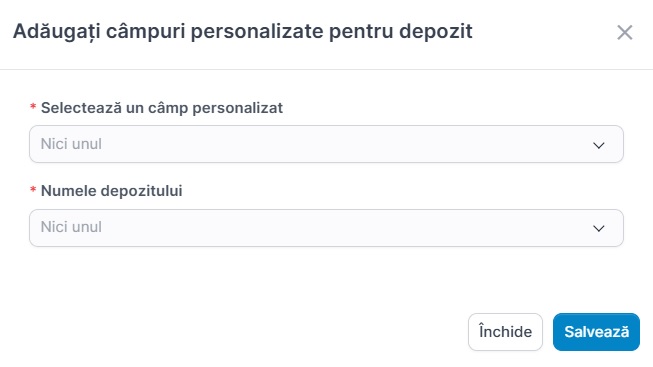Click the red asterisk beside Numele depozitului

pyautogui.click(x=33, y=190)
